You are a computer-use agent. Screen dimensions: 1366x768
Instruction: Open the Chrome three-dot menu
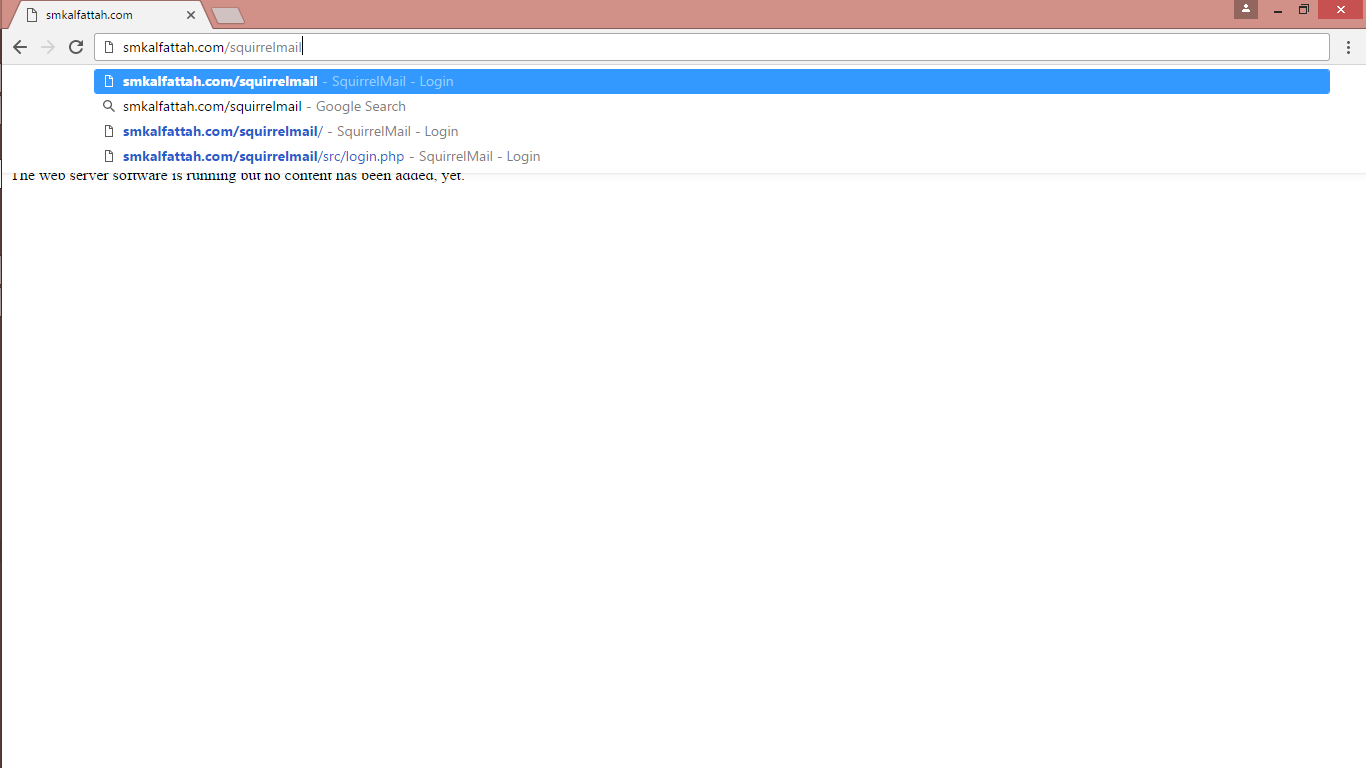[1348, 47]
